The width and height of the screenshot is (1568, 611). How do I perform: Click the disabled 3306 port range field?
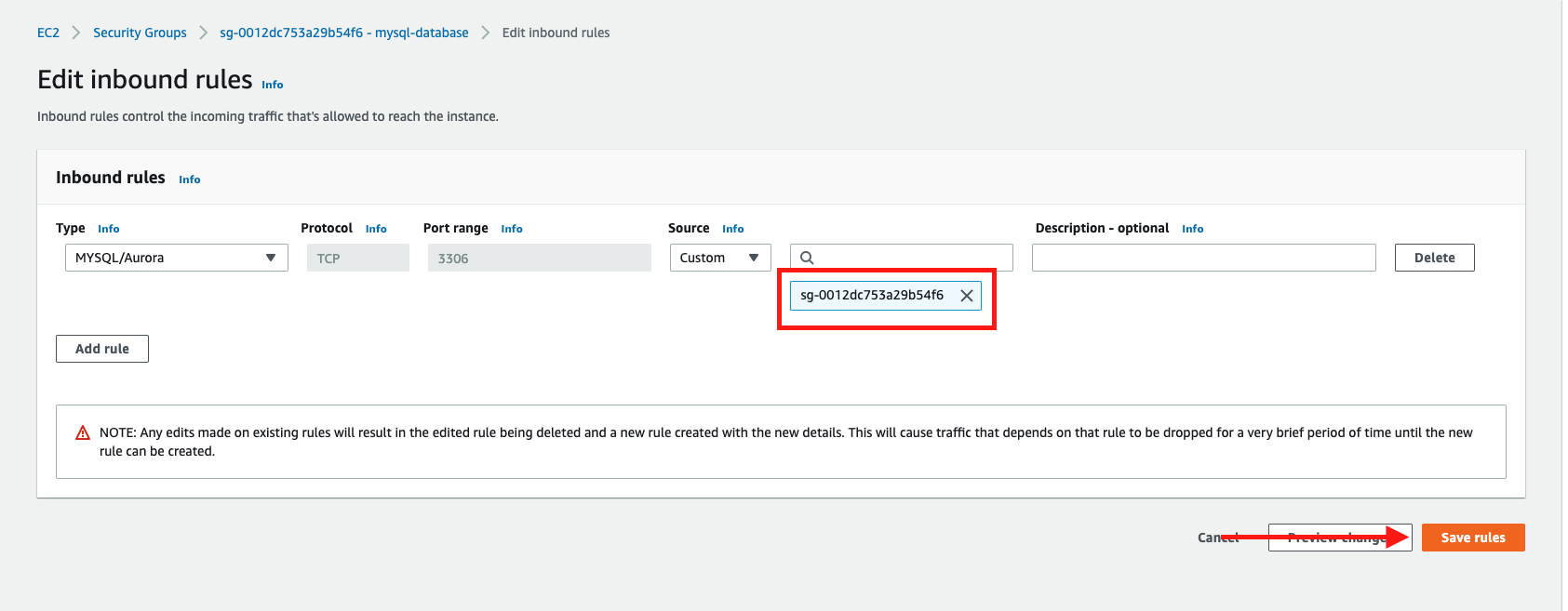coord(540,258)
